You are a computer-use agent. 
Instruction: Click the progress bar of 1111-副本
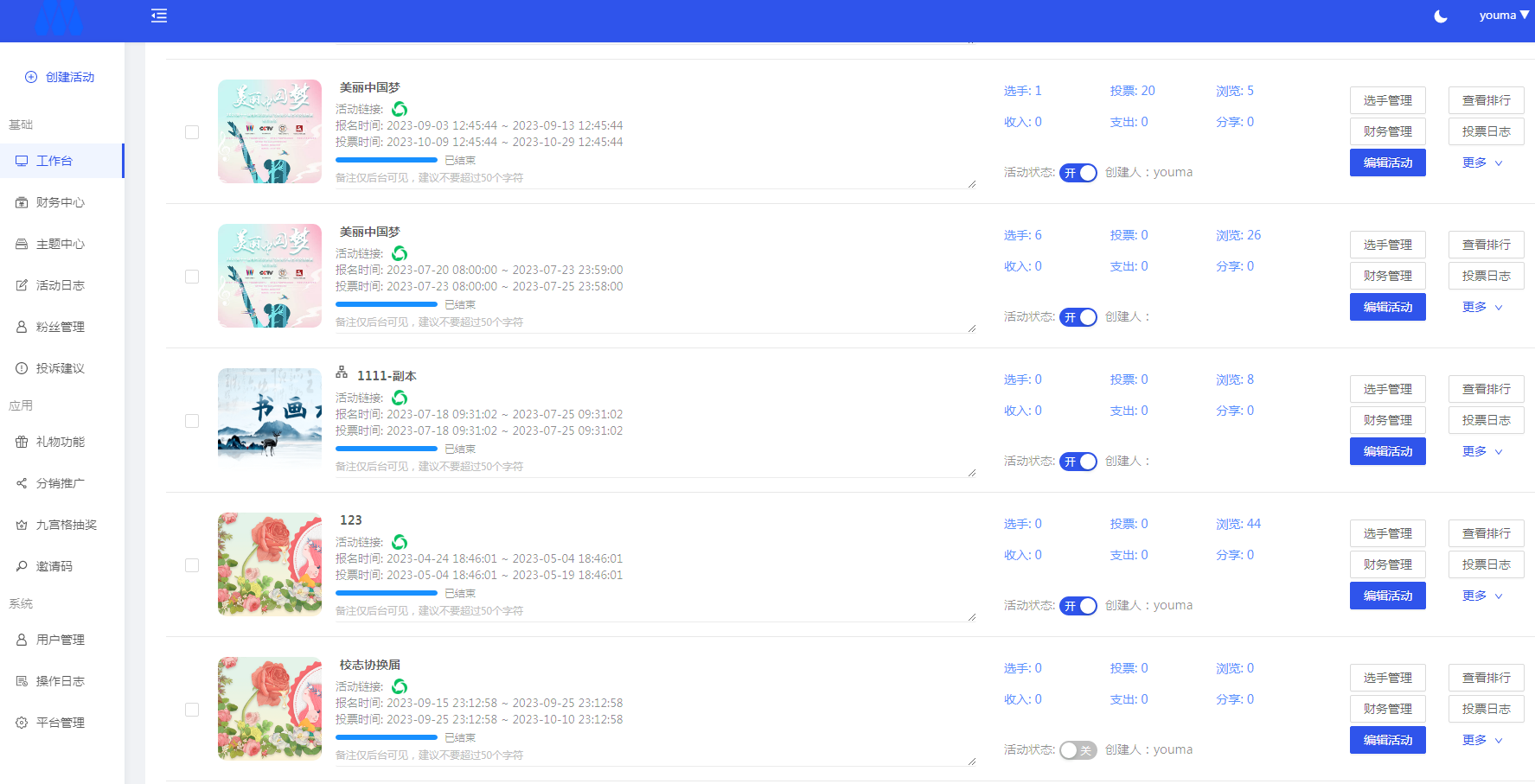[387, 449]
